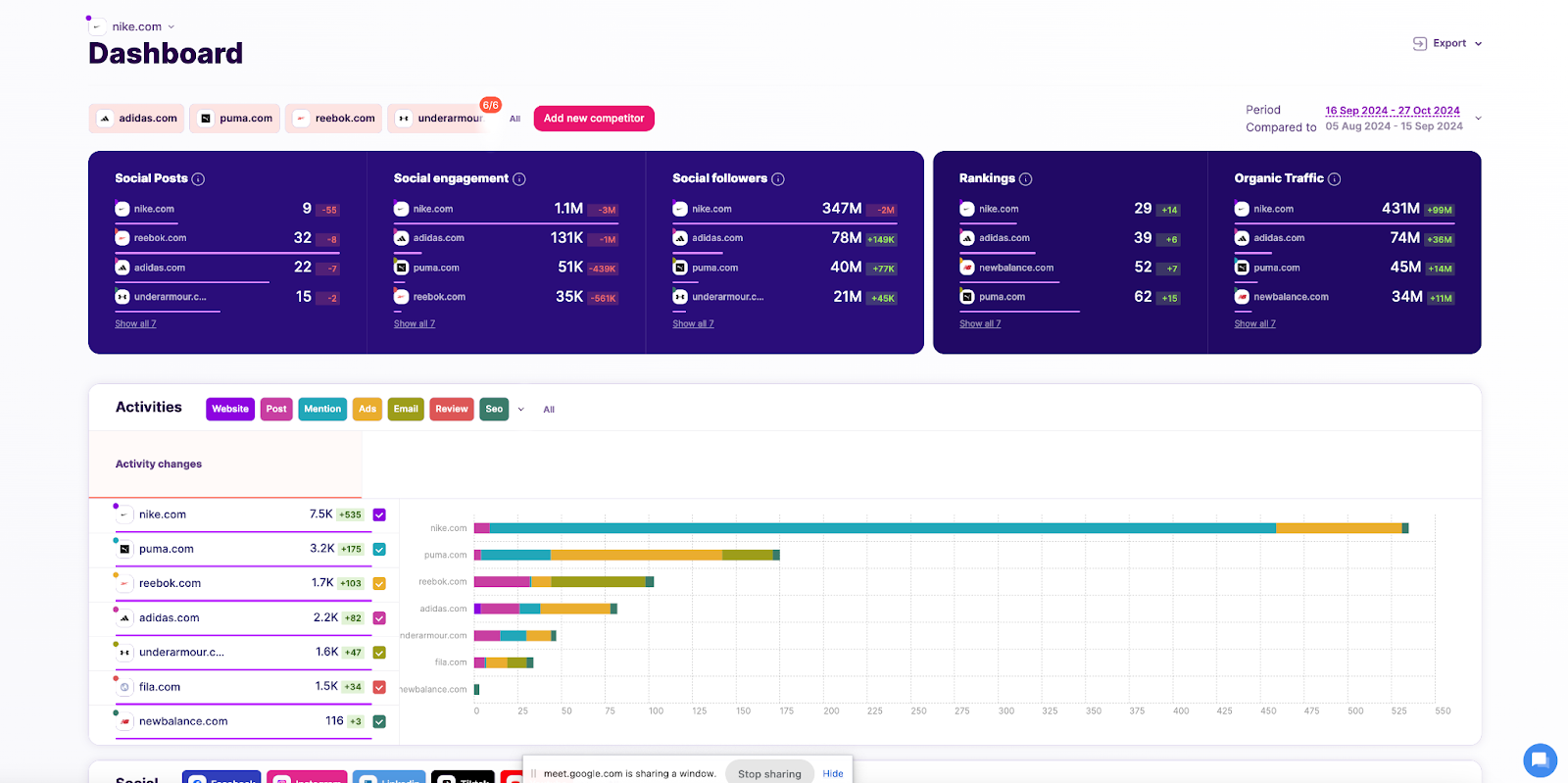Click nike.com Organic Traffic value 431M
Viewport: 1568px width, 783px height.
coord(1400,209)
